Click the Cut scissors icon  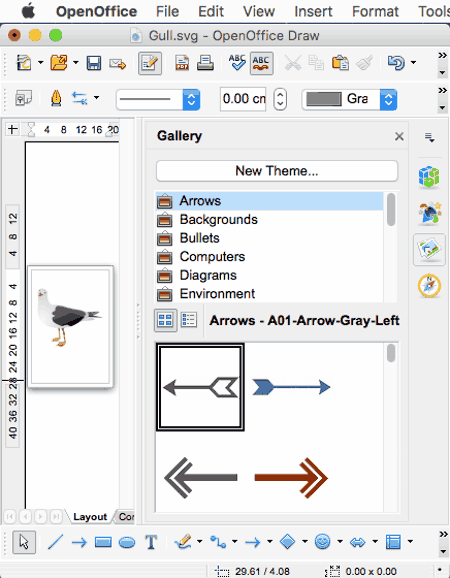[x=293, y=63]
